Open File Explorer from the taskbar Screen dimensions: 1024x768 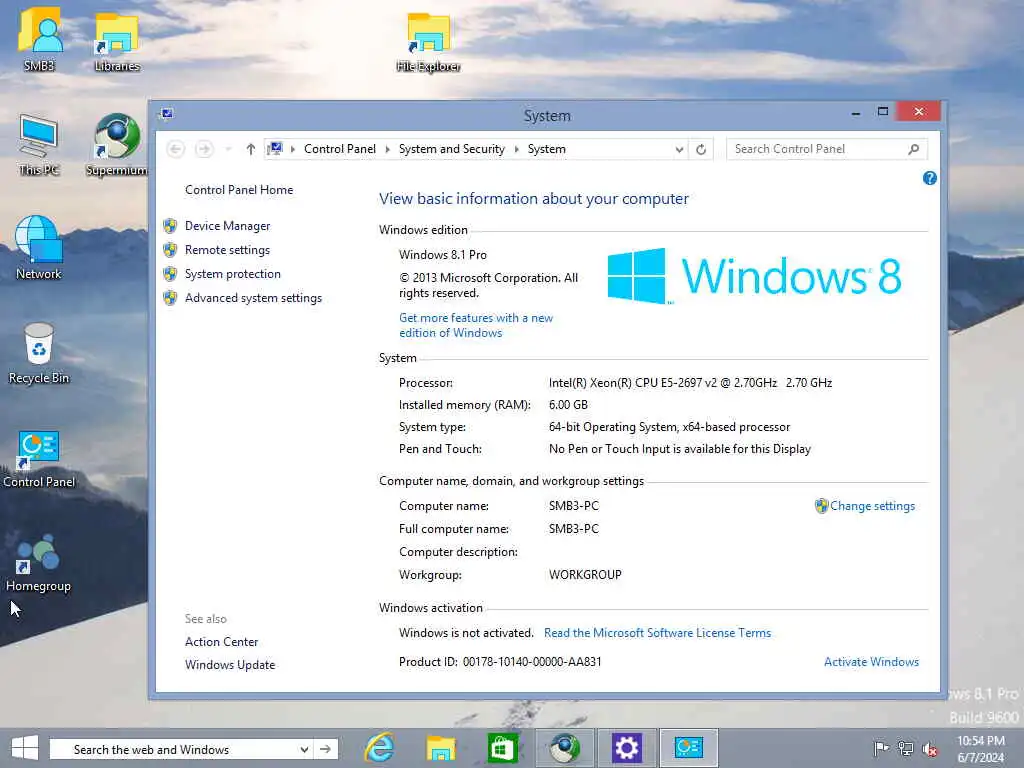pos(441,748)
